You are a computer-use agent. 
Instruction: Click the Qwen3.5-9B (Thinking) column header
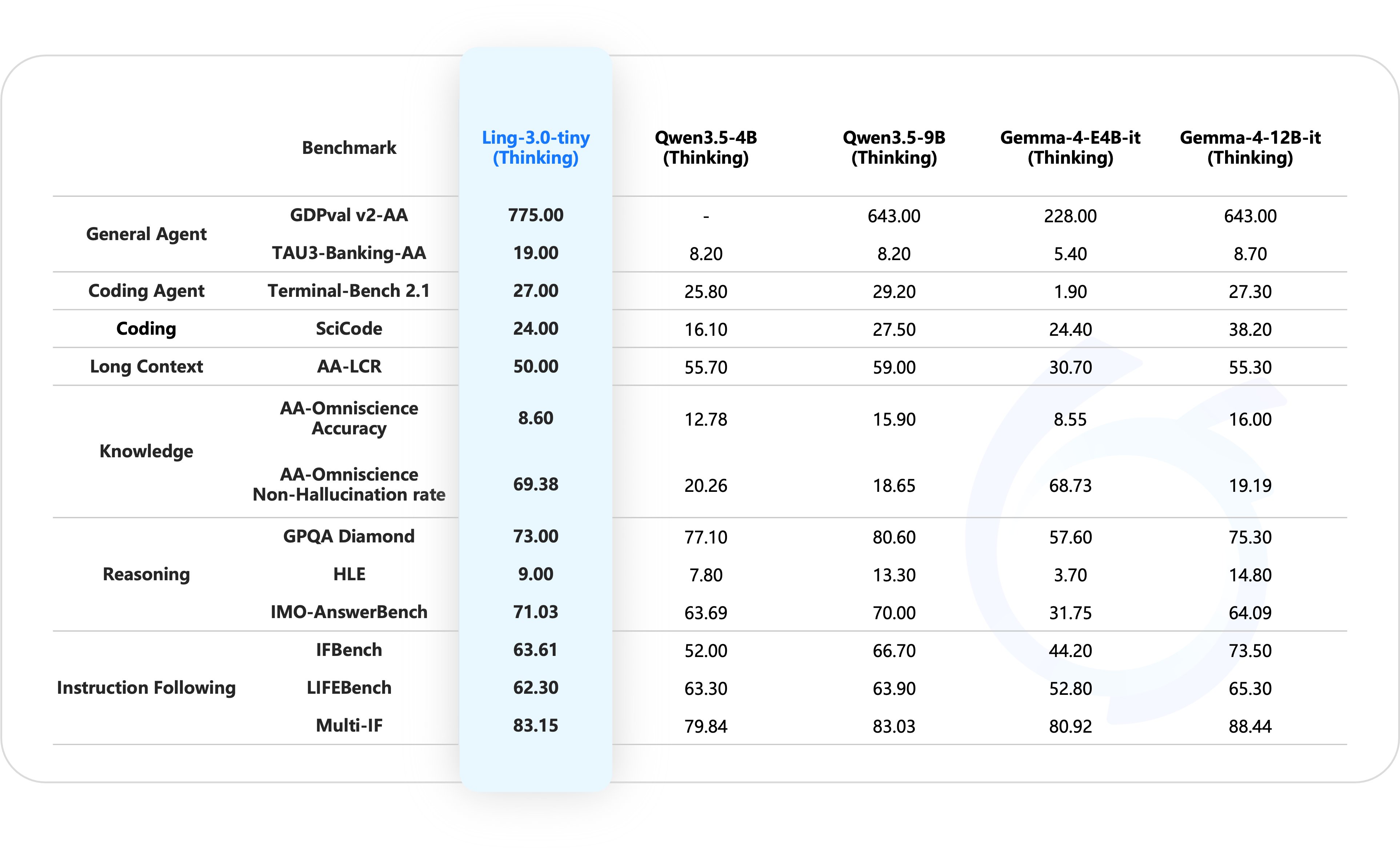[x=894, y=147]
